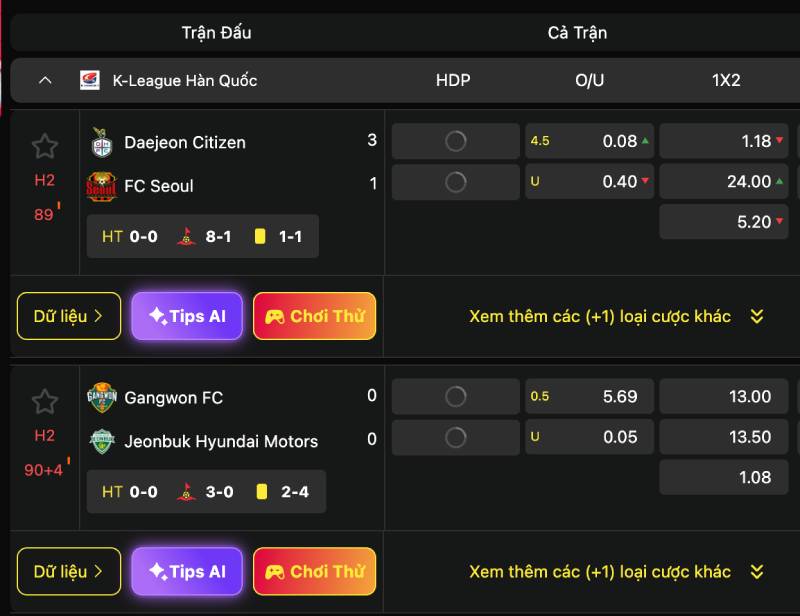The width and height of the screenshot is (800, 616).
Task: Click the FC Seoul team logo
Action: [x=101, y=186]
